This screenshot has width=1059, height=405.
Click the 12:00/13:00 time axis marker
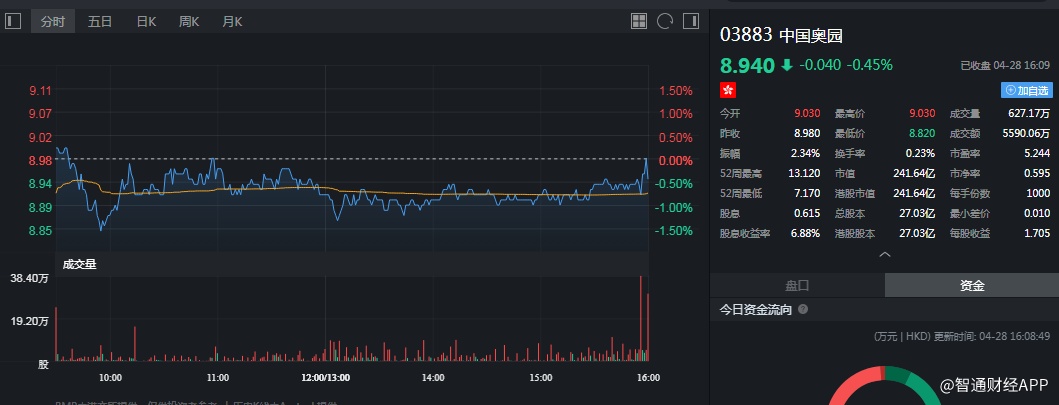(325, 377)
